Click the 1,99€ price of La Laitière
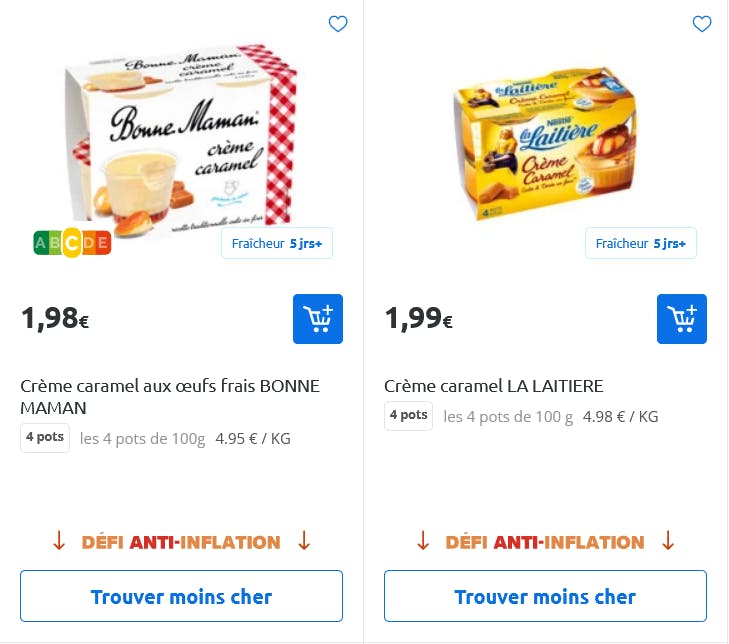Image resolution: width=729 pixels, height=644 pixels. pos(419,319)
